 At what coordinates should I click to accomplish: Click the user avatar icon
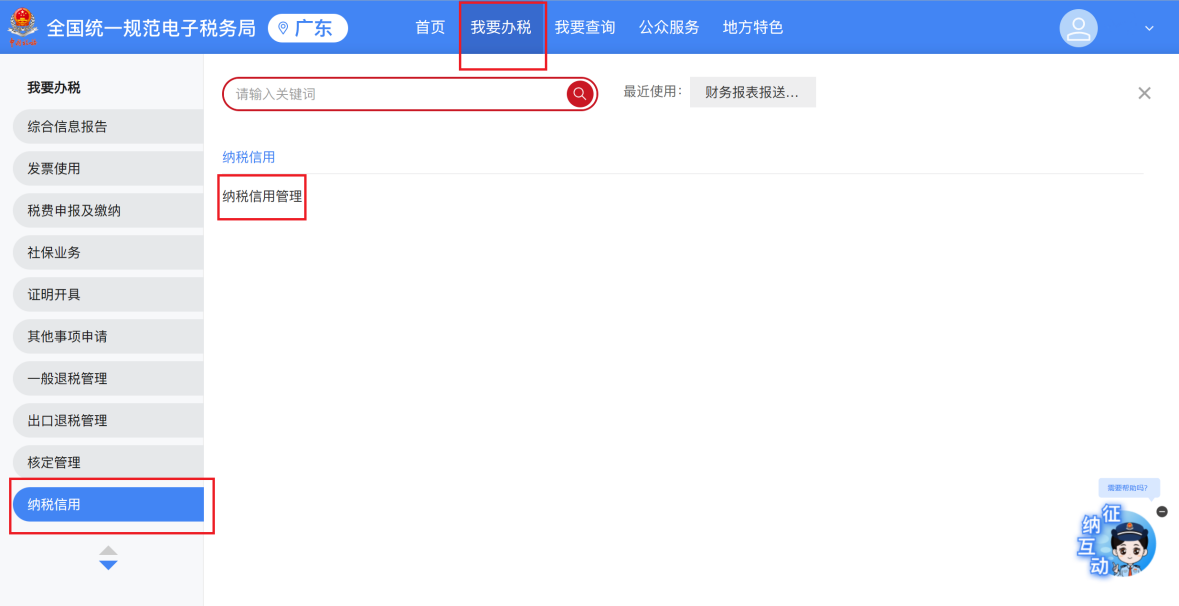coord(1078,28)
